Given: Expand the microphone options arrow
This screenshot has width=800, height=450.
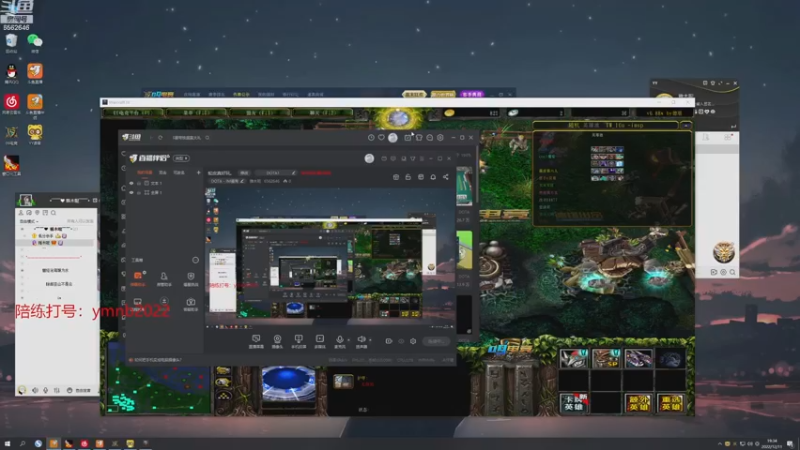Looking at the screenshot, I should tap(348, 340).
